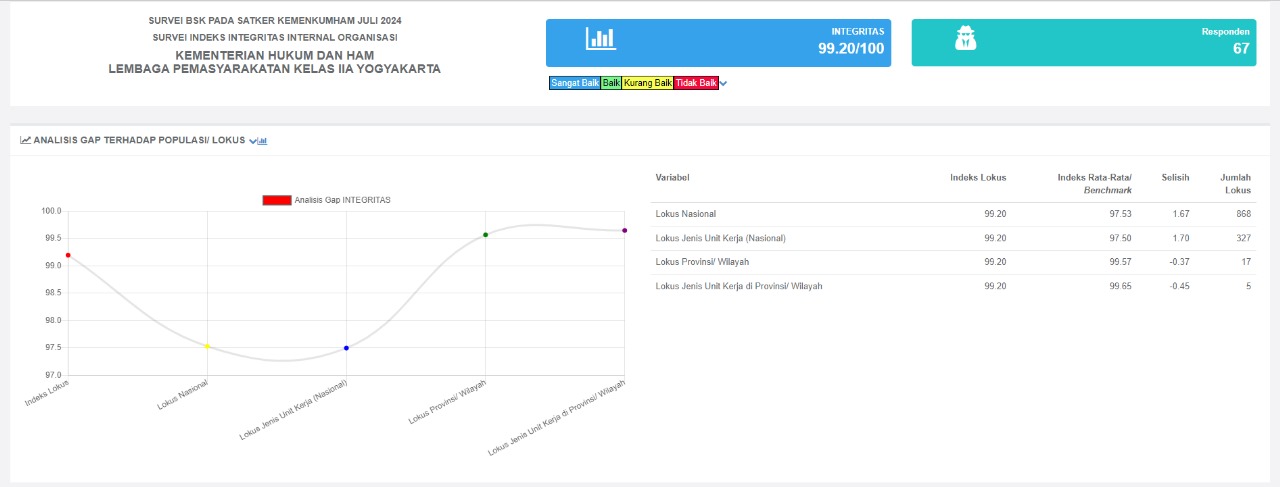Select the Lokus Nasional table row label
Screen dimensions: 1280x487
click(685, 214)
